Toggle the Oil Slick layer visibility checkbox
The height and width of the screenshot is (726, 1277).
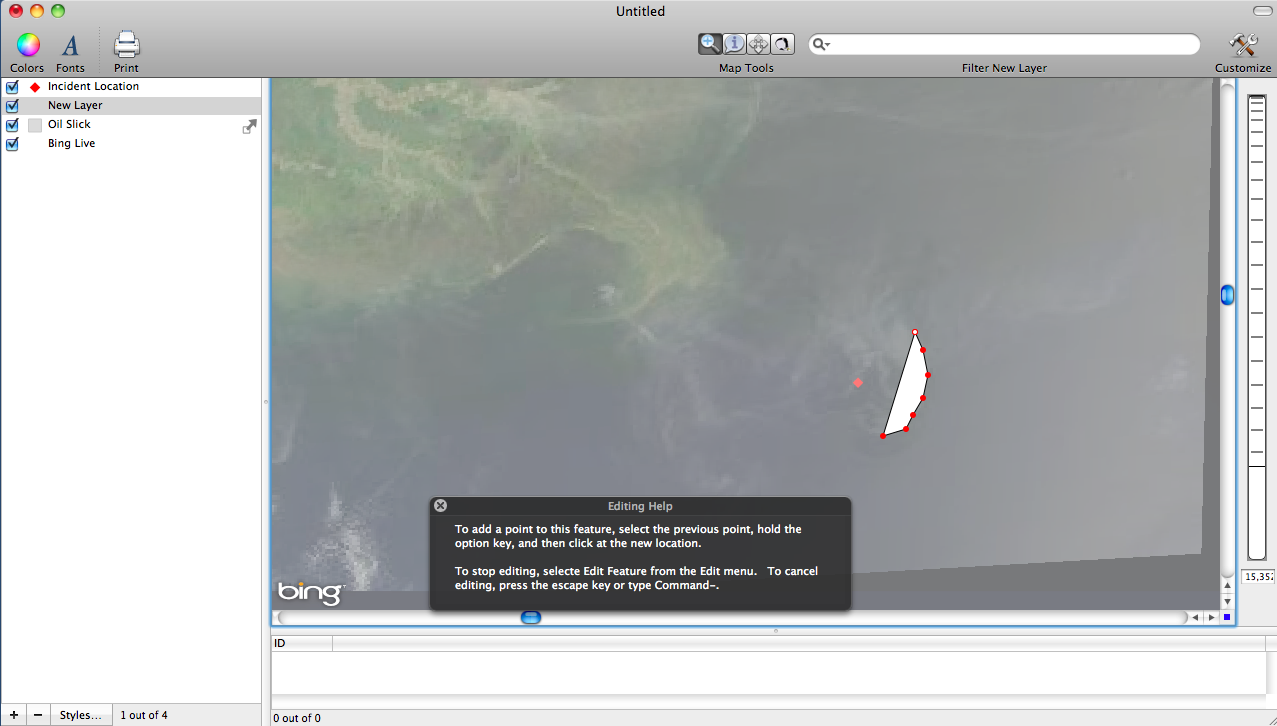[13, 125]
